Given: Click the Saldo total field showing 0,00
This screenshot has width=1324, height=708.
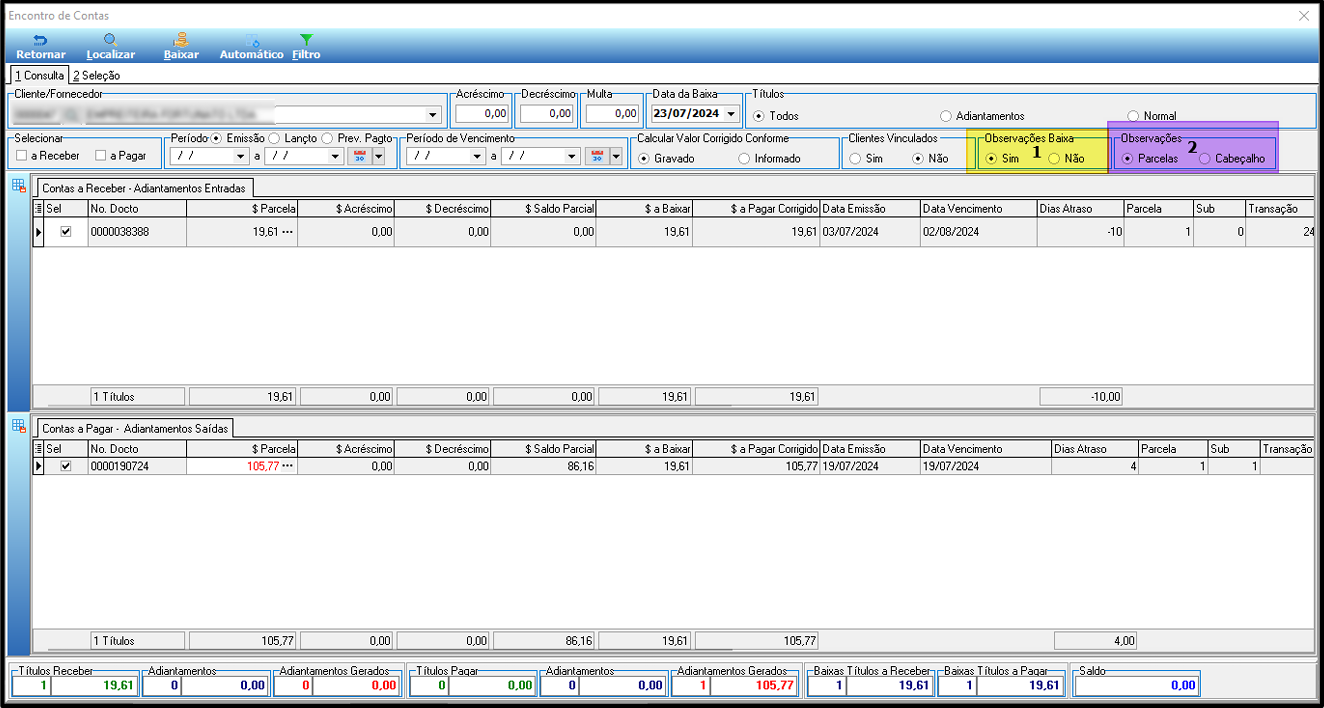Looking at the screenshot, I should pos(1135,685).
